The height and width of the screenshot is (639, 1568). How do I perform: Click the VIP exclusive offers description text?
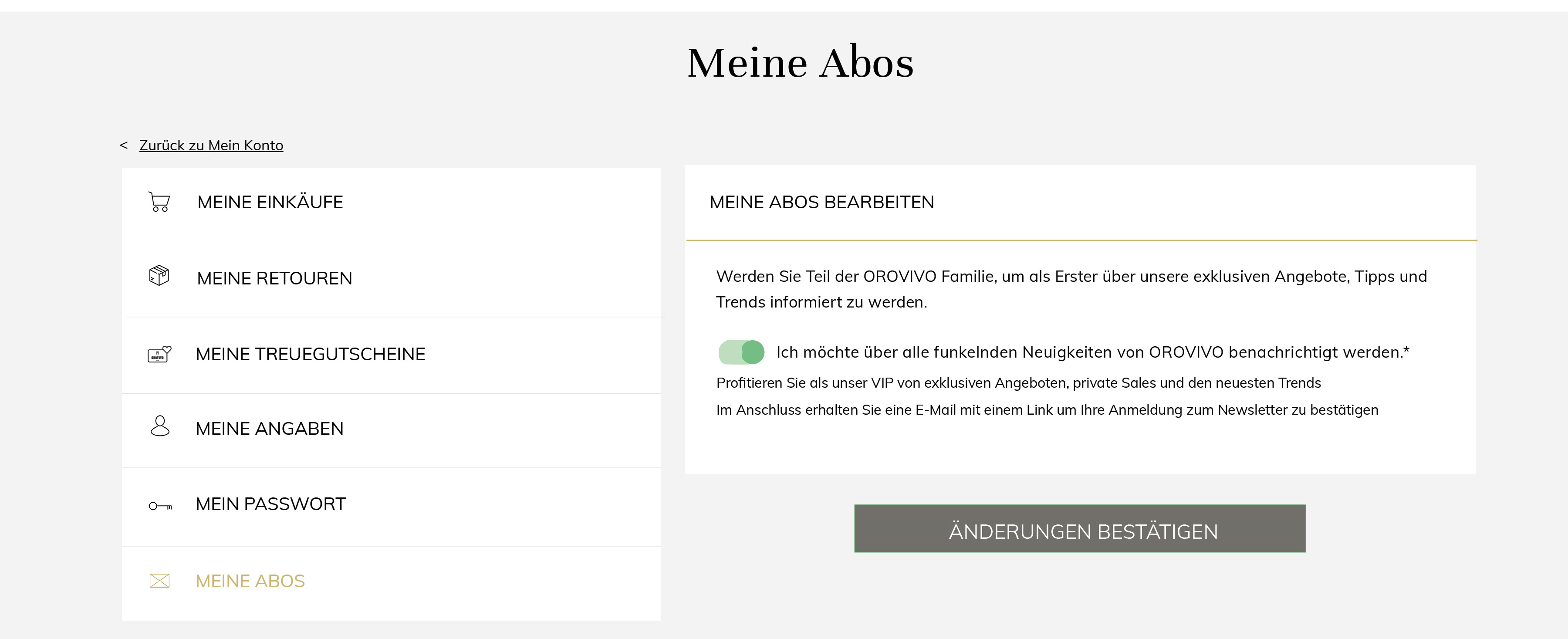(1018, 383)
